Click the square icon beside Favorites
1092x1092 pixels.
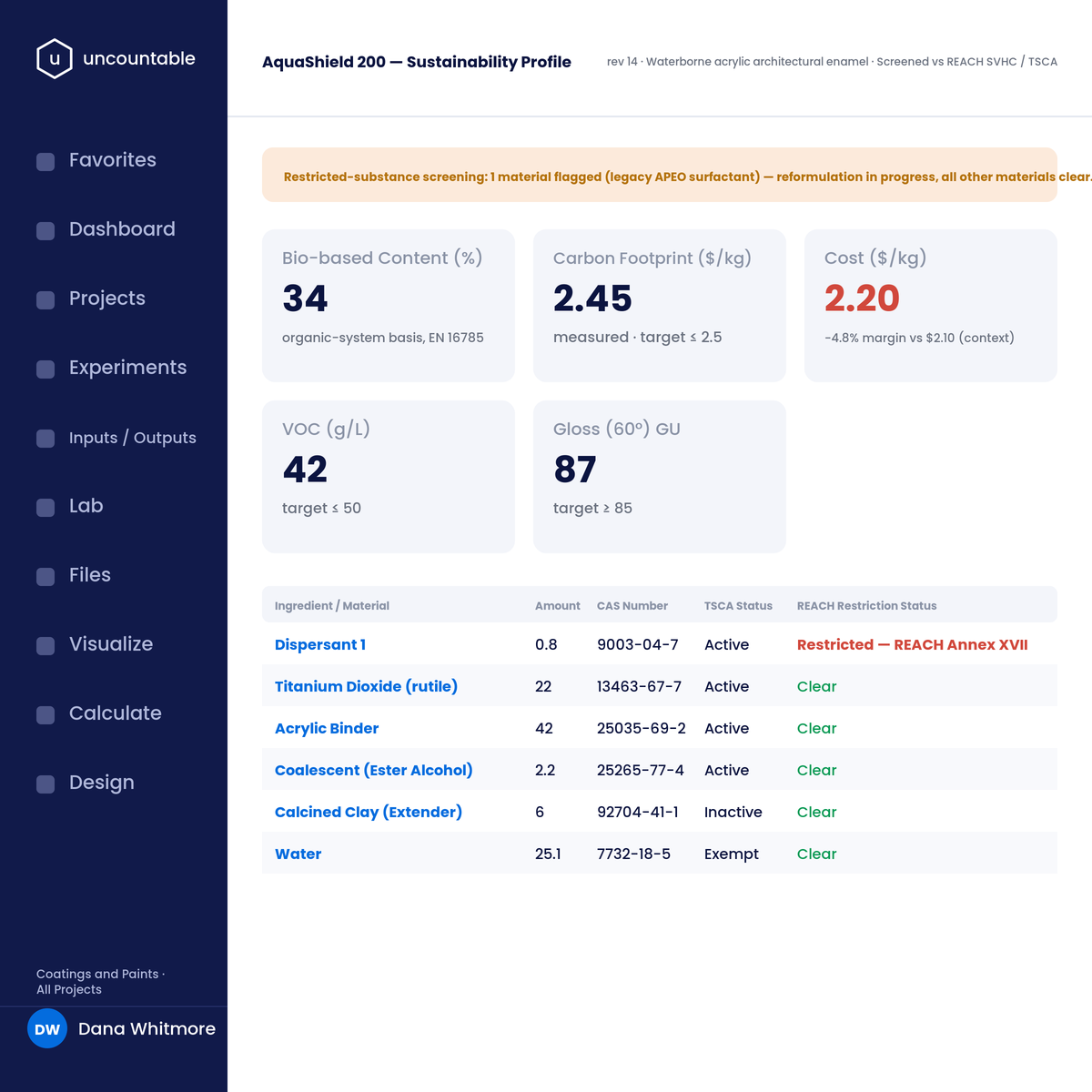pyautogui.click(x=45, y=162)
